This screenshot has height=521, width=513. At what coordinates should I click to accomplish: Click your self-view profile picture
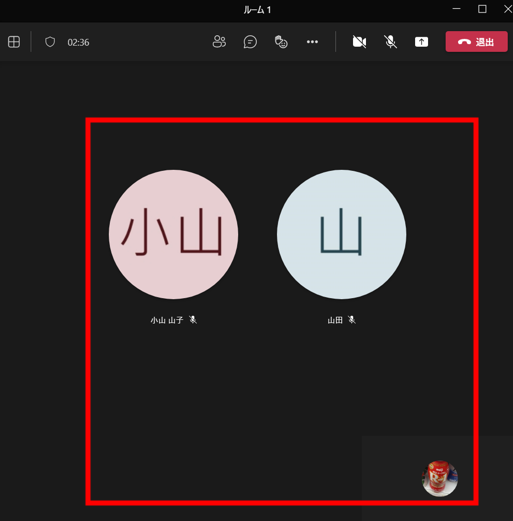pos(440,478)
